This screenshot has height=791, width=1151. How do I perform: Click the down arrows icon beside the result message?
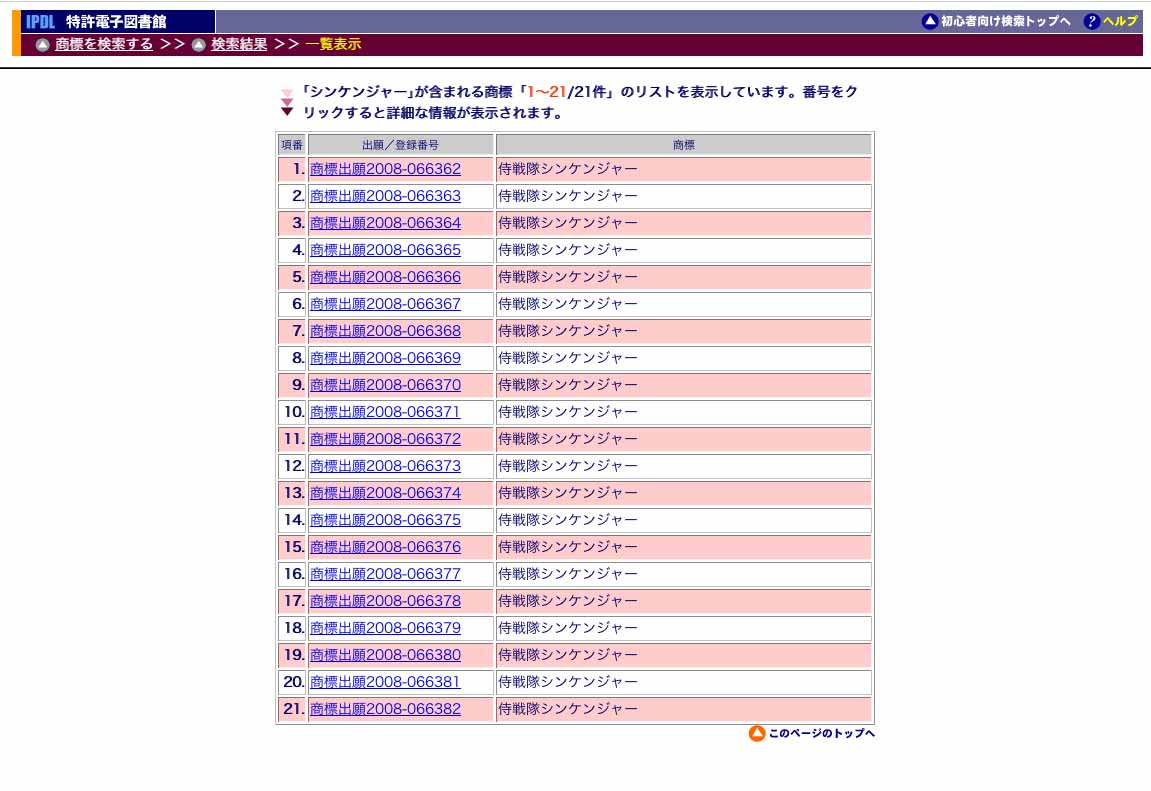tap(287, 103)
